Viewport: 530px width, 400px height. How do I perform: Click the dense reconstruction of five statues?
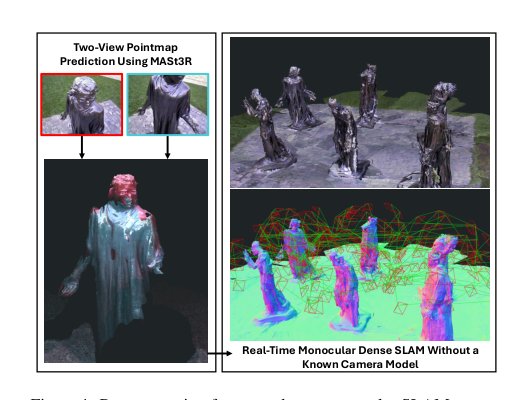(360, 112)
